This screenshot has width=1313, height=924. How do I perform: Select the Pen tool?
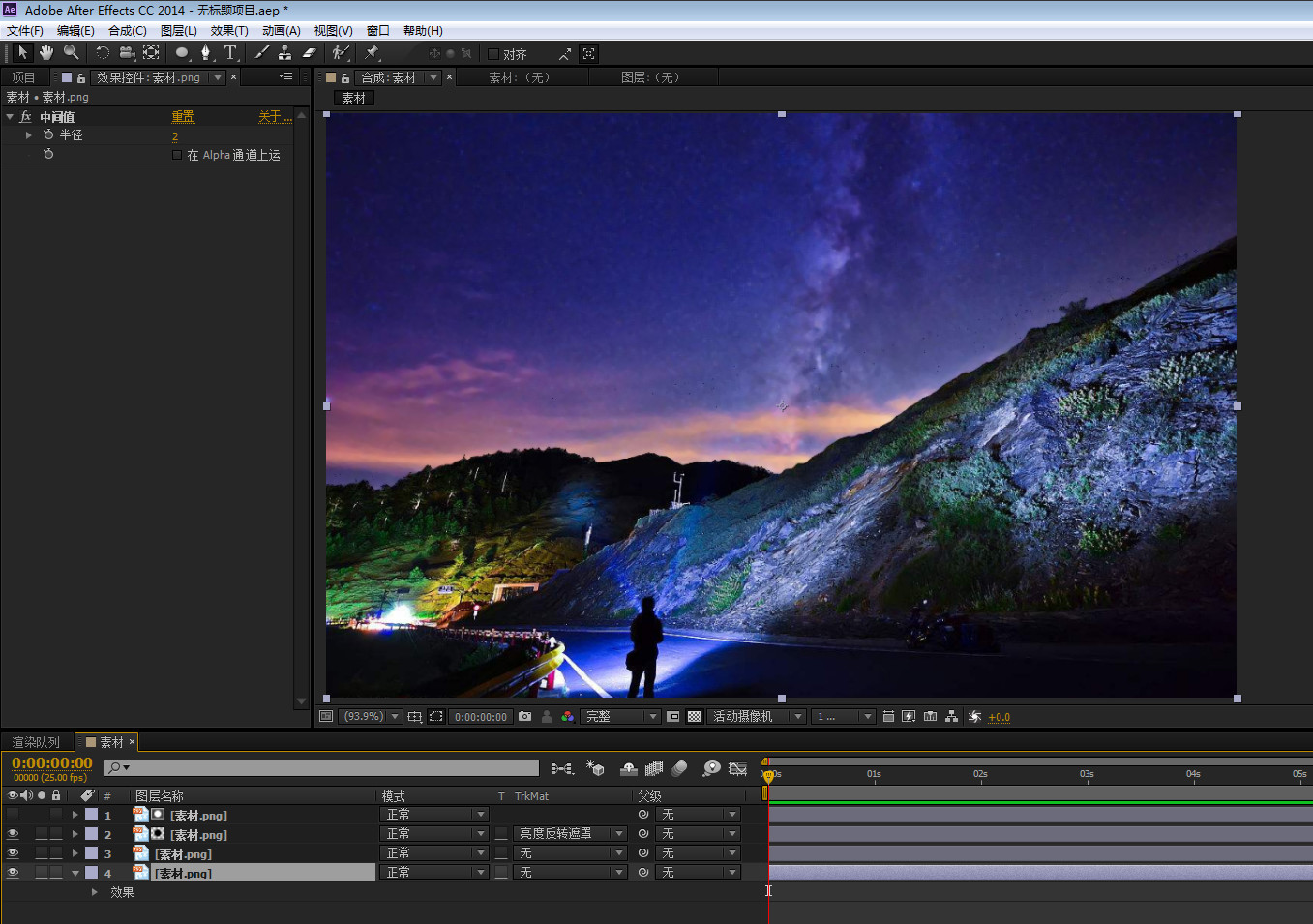205,53
